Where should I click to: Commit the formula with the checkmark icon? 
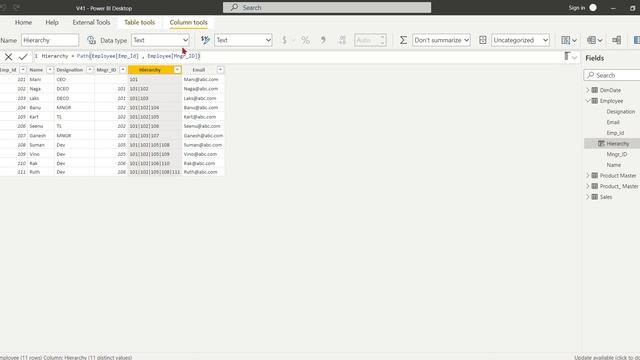click(x=23, y=57)
